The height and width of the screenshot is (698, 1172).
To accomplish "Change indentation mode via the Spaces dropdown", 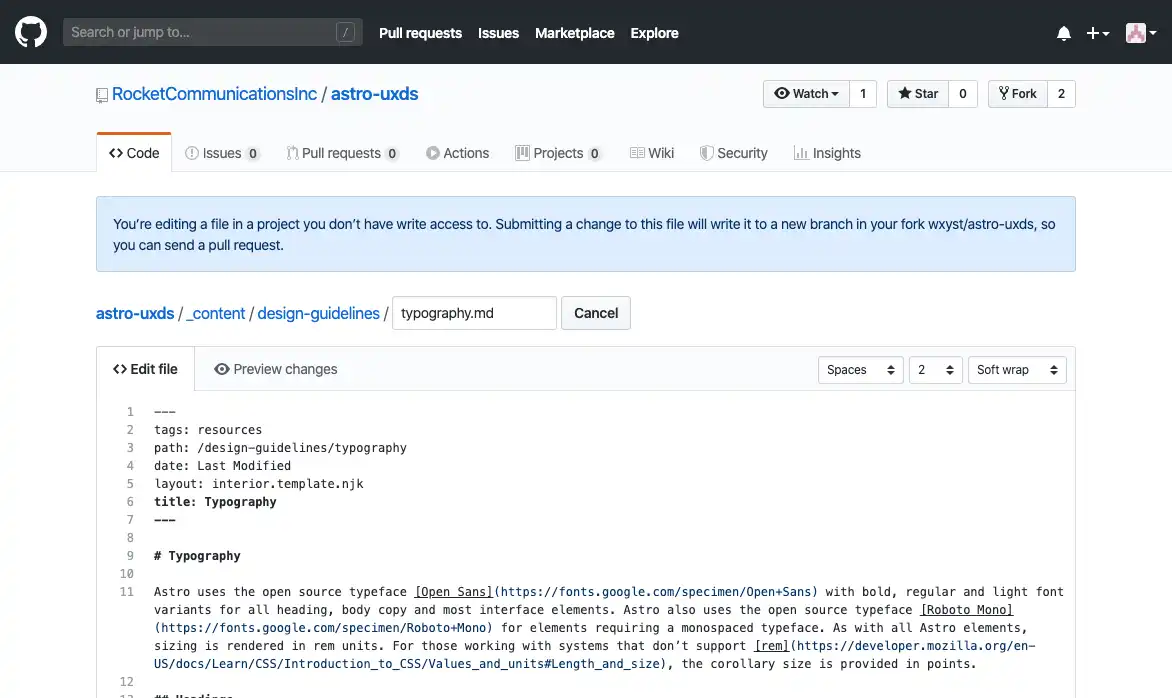I will click(860, 370).
